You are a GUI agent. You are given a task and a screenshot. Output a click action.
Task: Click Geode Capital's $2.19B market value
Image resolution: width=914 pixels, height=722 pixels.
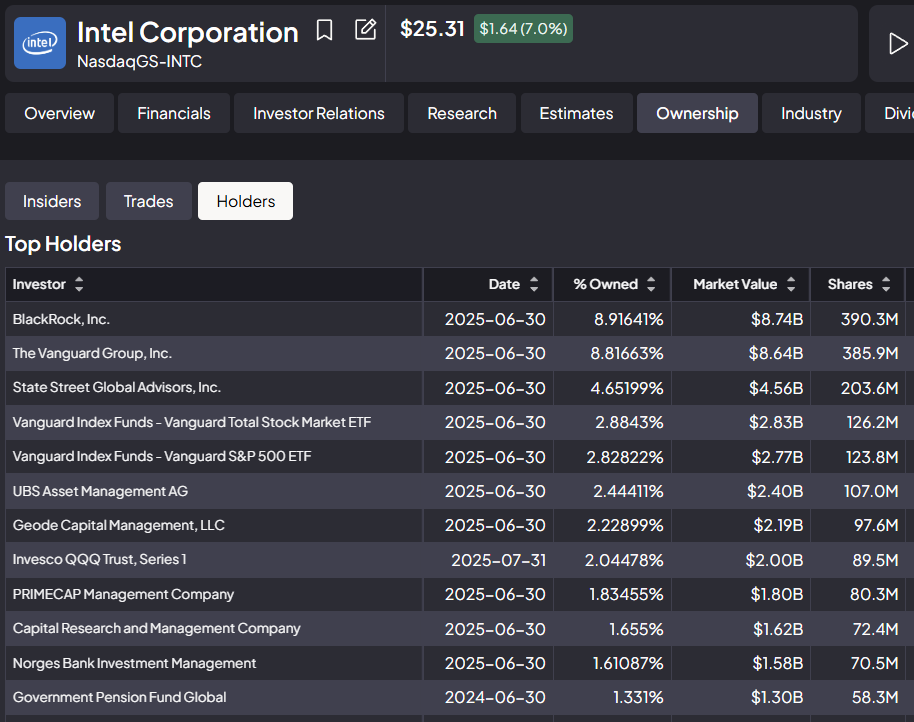778,526
